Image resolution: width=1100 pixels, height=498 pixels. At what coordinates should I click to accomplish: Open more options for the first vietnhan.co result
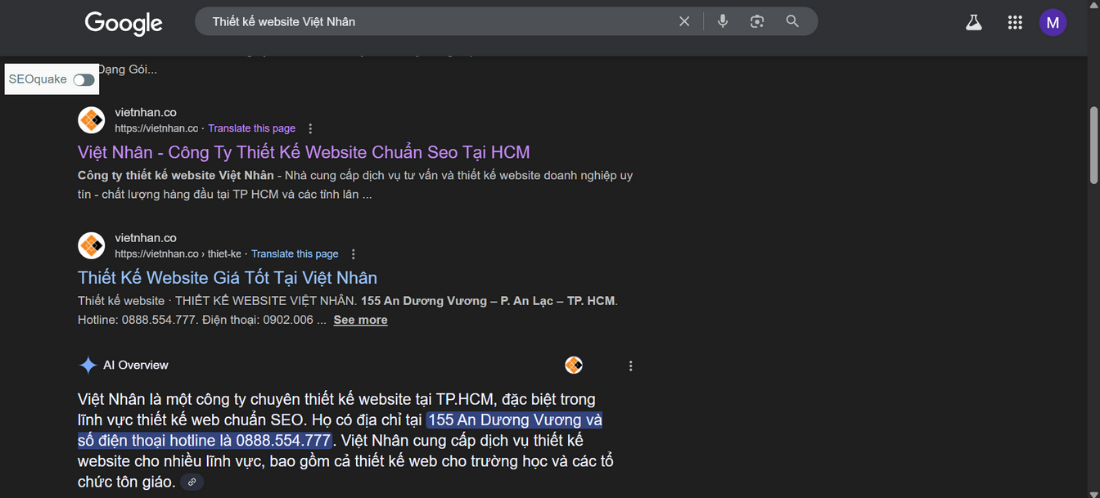(x=311, y=129)
